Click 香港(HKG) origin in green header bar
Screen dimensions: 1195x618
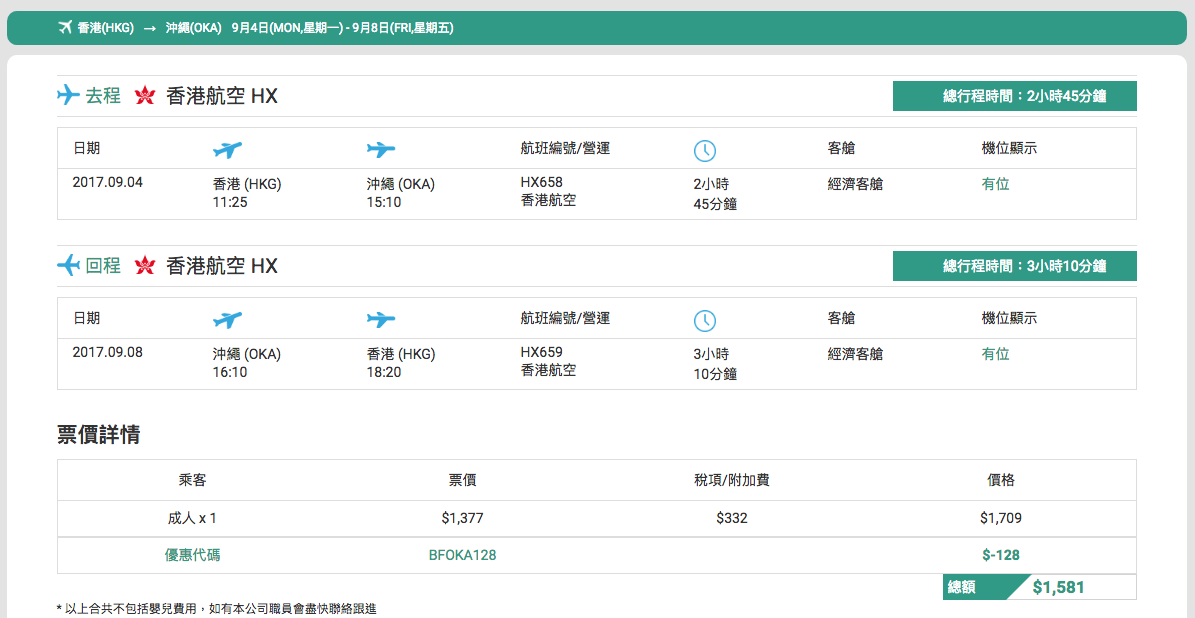coord(106,28)
